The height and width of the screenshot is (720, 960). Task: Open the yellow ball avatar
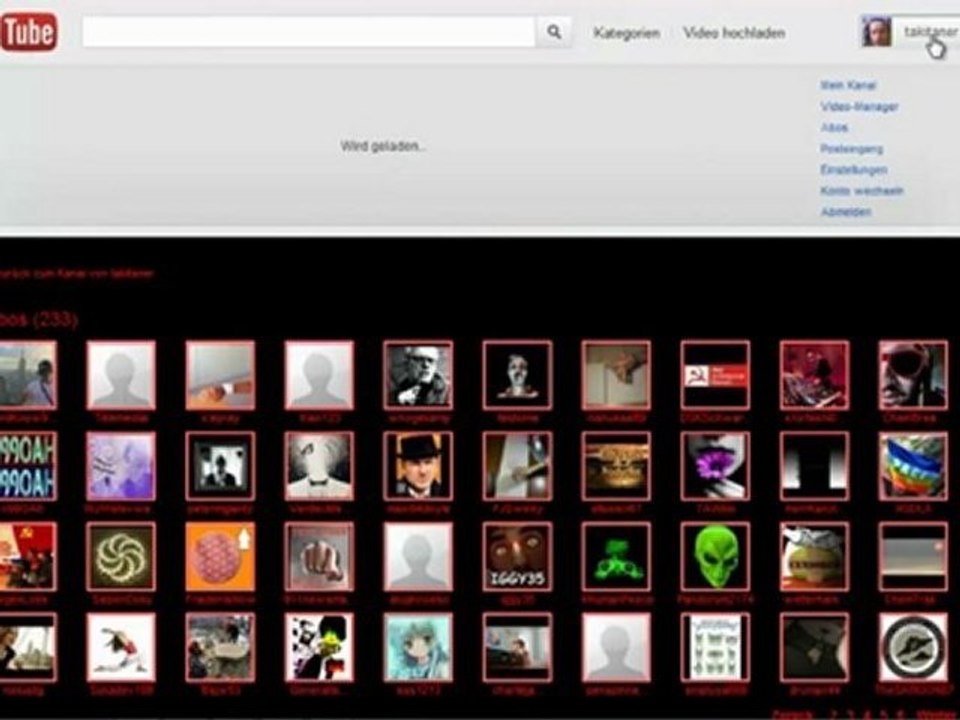tap(814, 557)
